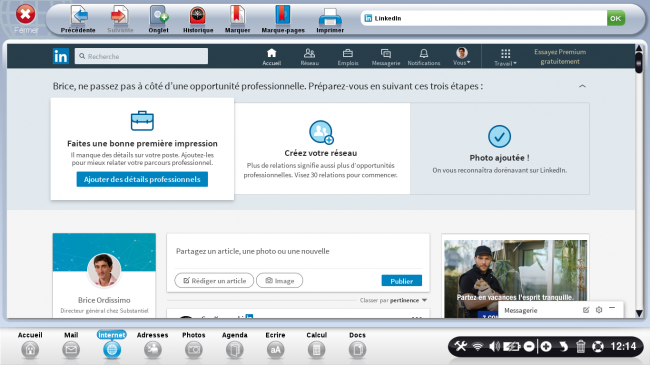Click the page scrollbar down arrow
Screen dimensions: 650x365
click(x=639, y=314)
